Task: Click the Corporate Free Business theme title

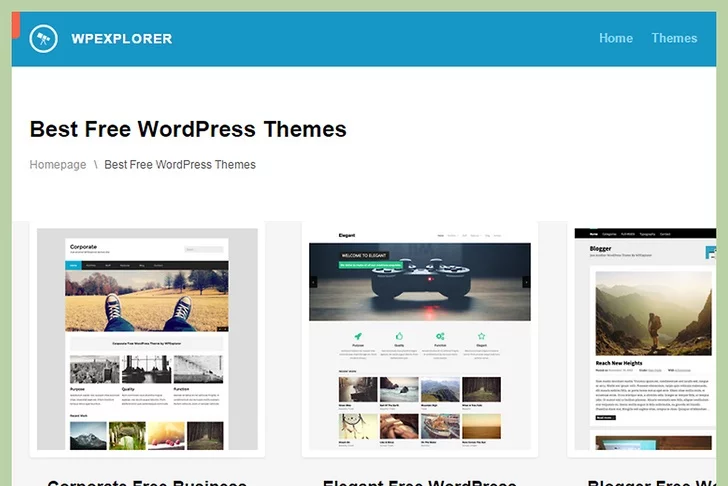Action: pyautogui.click(x=147, y=482)
